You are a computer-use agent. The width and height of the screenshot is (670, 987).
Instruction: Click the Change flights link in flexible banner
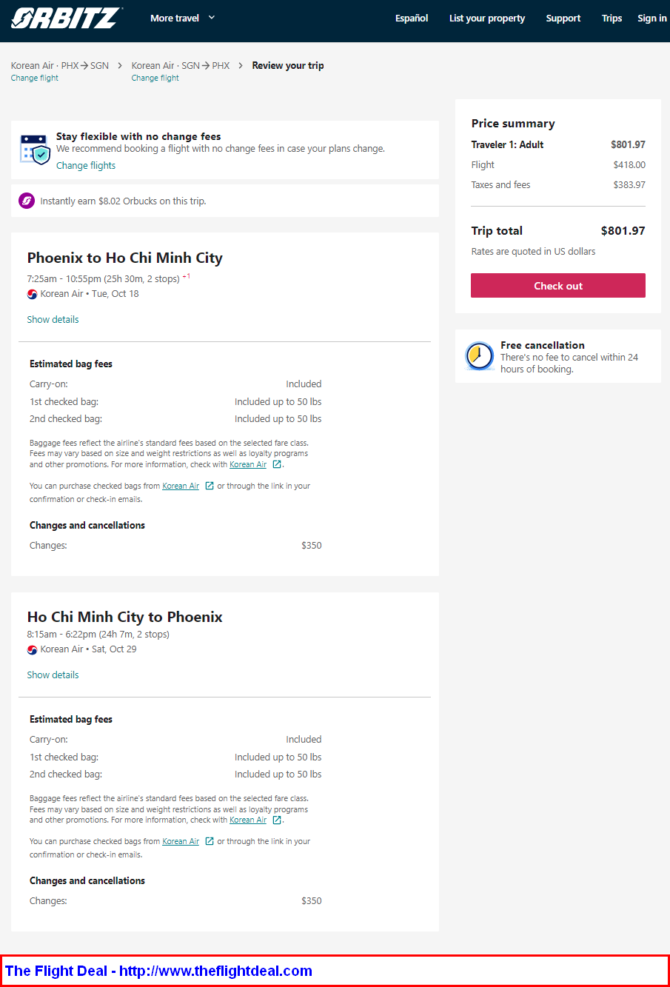click(x=86, y=166)
